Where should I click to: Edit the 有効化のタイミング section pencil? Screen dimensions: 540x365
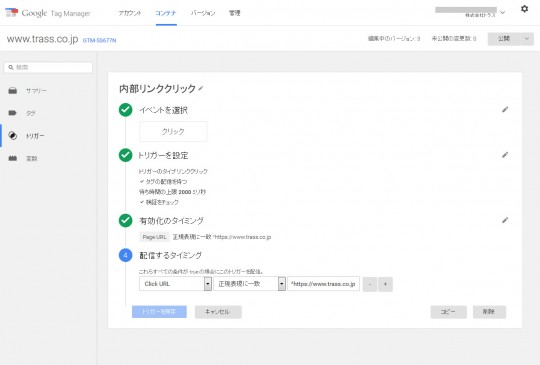click(505, 220)
